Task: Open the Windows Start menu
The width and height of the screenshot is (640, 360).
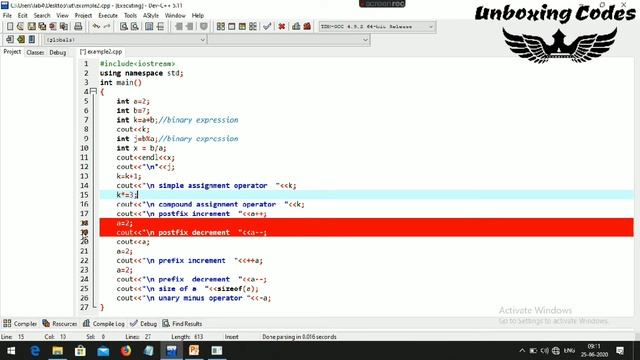Action: pyautogui.click(x=11, y=351)
